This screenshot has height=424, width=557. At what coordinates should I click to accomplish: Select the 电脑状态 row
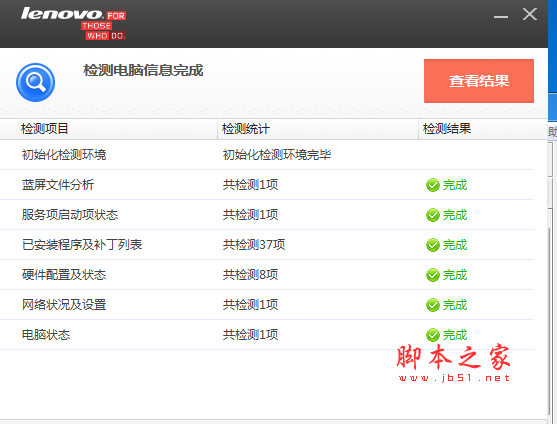[267, 335]
